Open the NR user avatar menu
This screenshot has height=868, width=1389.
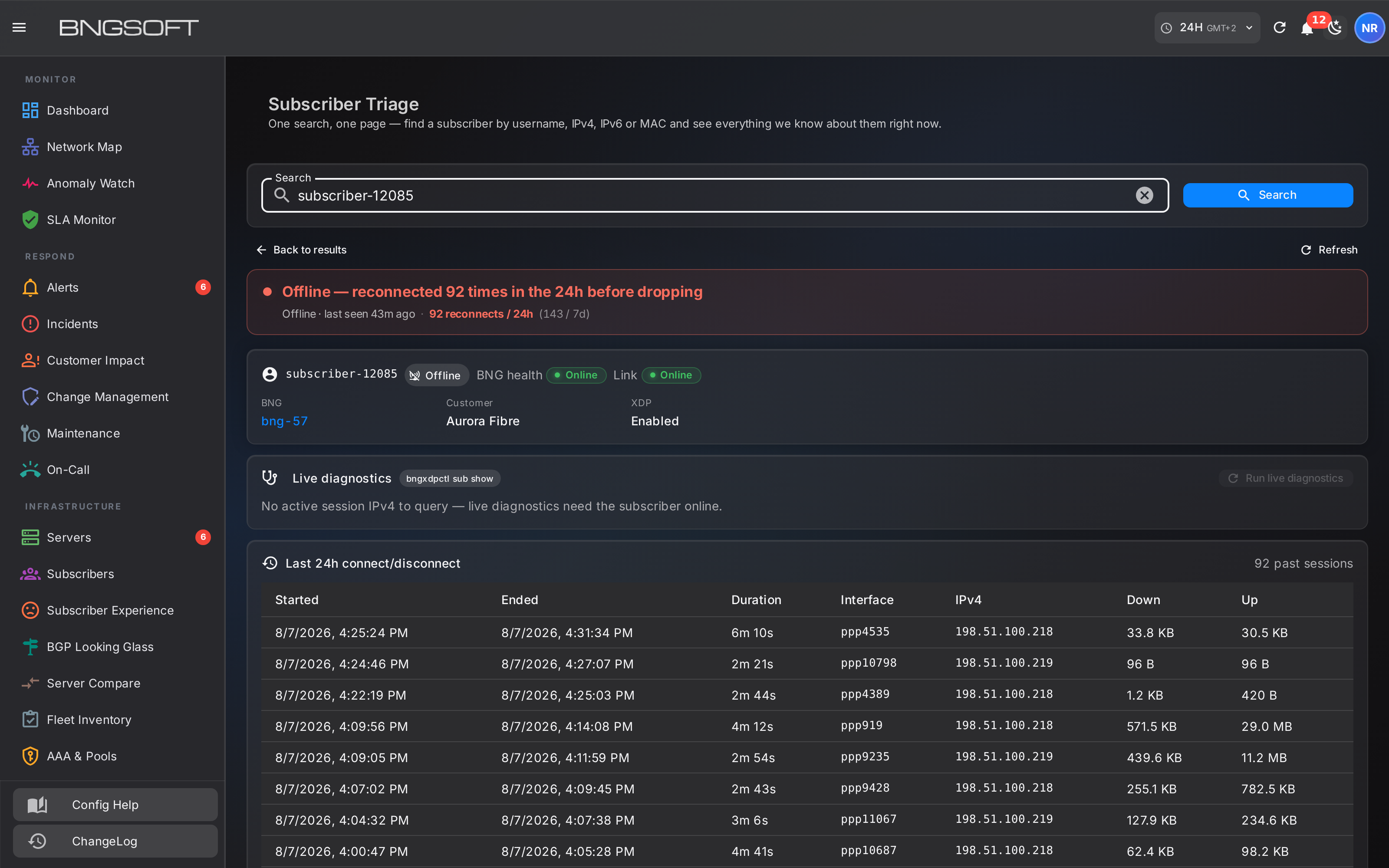tap(1369, 27)
